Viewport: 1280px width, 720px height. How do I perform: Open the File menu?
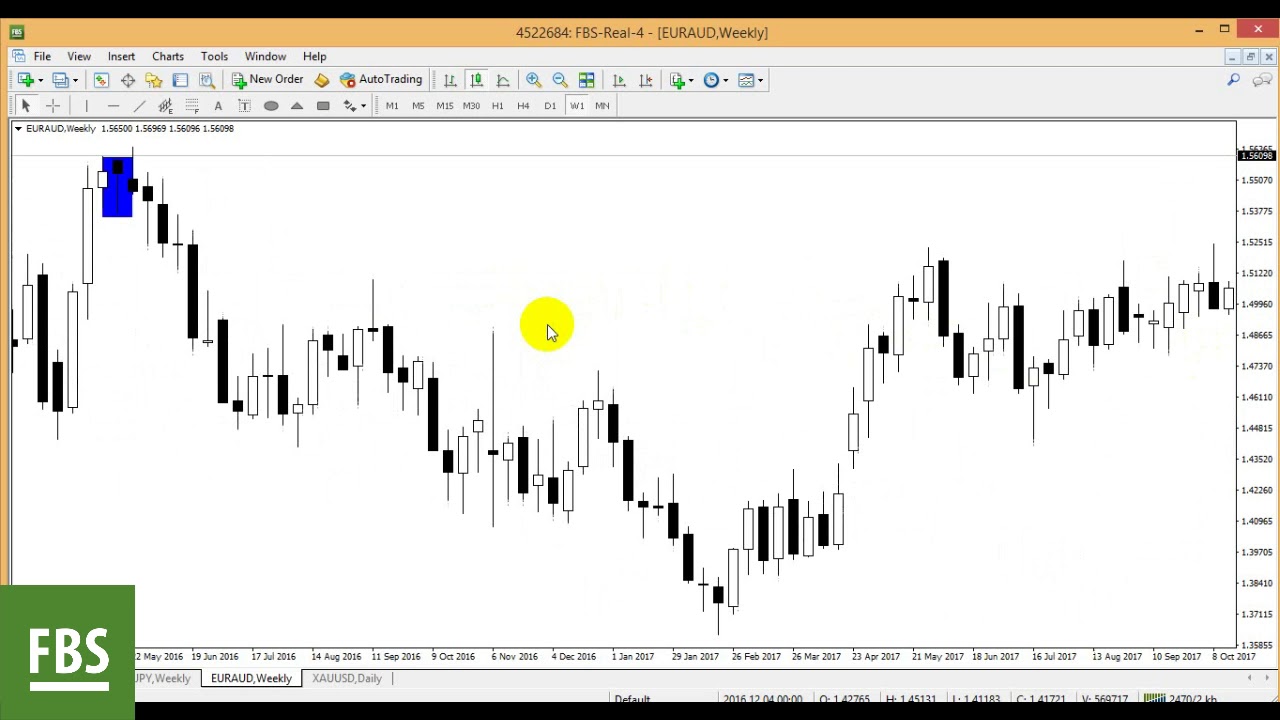pos(42,57)
